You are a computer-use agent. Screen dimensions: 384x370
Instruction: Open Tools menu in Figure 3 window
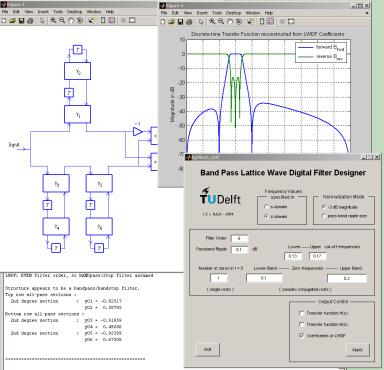[x=58, y=12]
